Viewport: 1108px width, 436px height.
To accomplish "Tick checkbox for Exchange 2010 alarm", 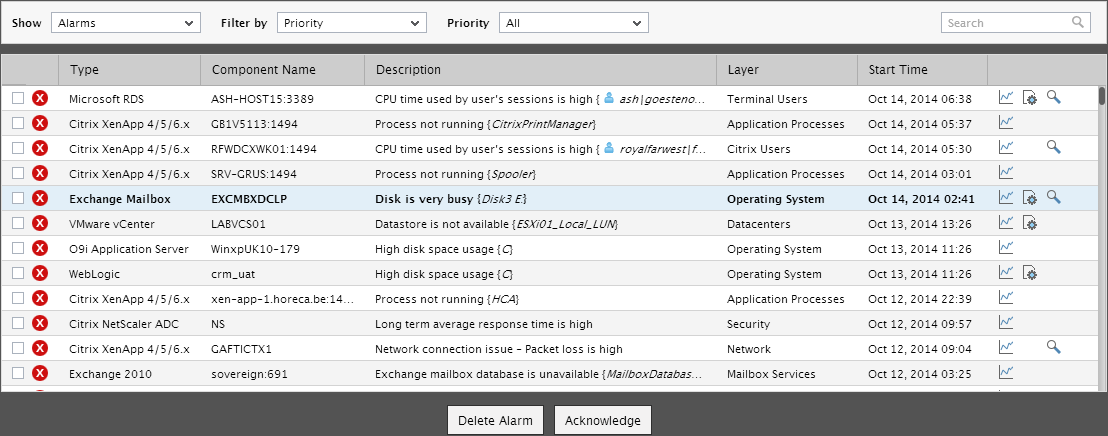I will [x=18, y=373].
